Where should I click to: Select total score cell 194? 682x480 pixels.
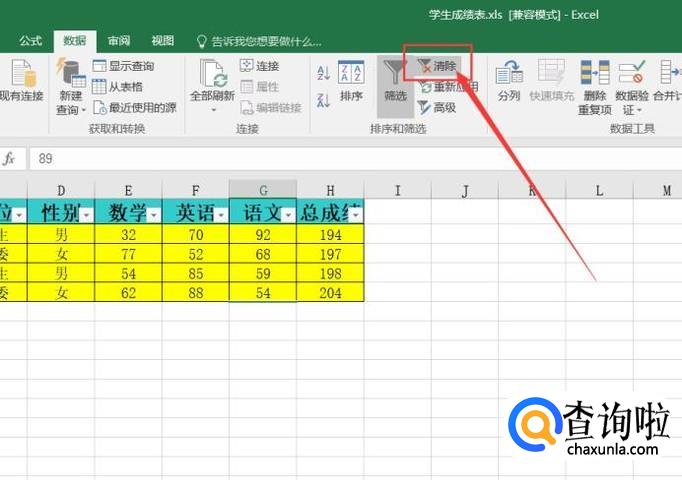tap(331, 235)
